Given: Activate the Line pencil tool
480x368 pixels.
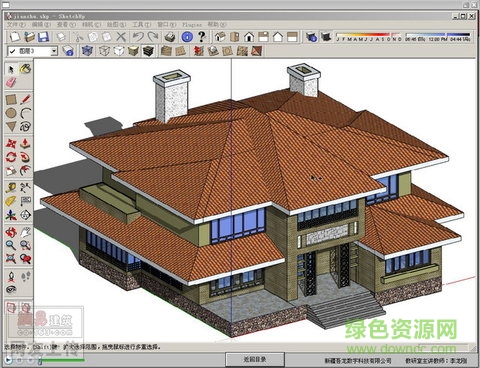Looking at the screenshot, I should (25, 99).
